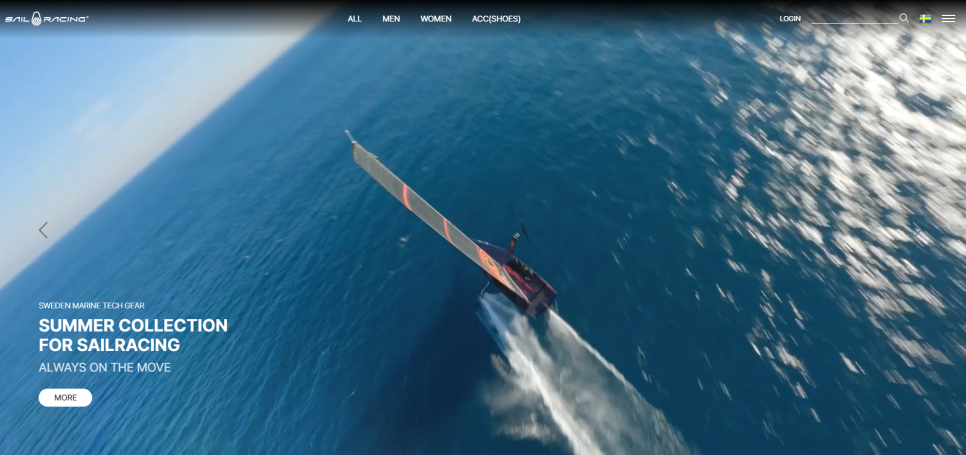
Task: Focus the search input field
Action: [x=854, y=18]
